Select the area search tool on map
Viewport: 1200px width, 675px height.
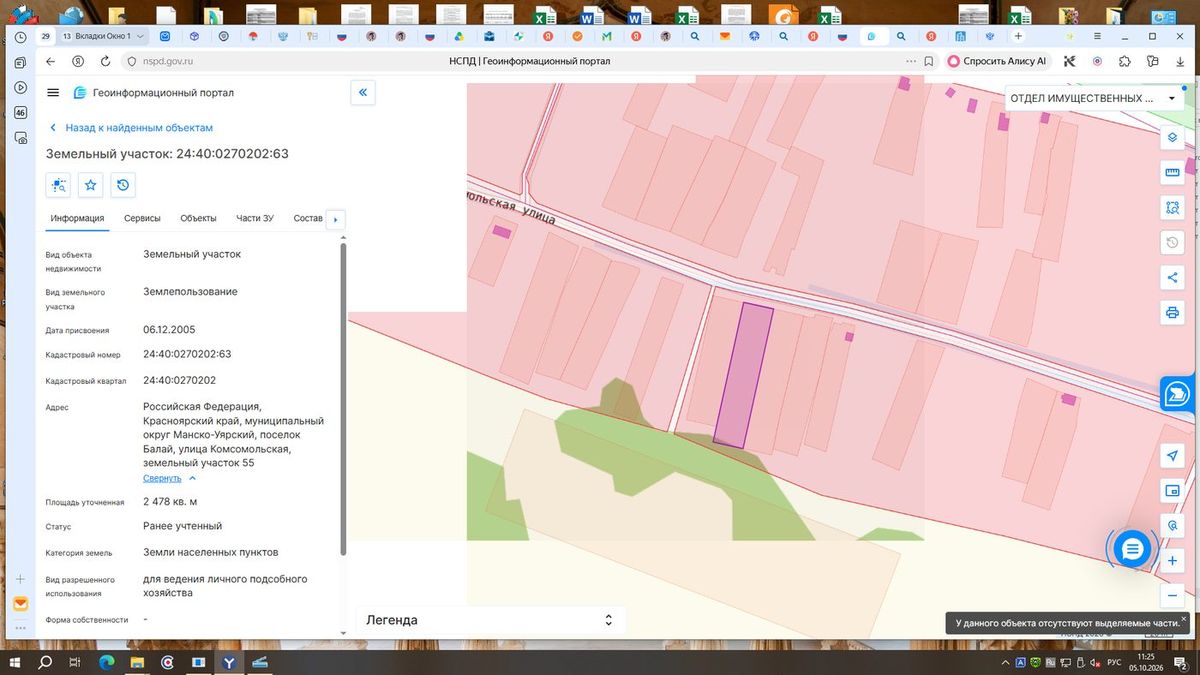pyautogui.click(x=1173, y=208)
